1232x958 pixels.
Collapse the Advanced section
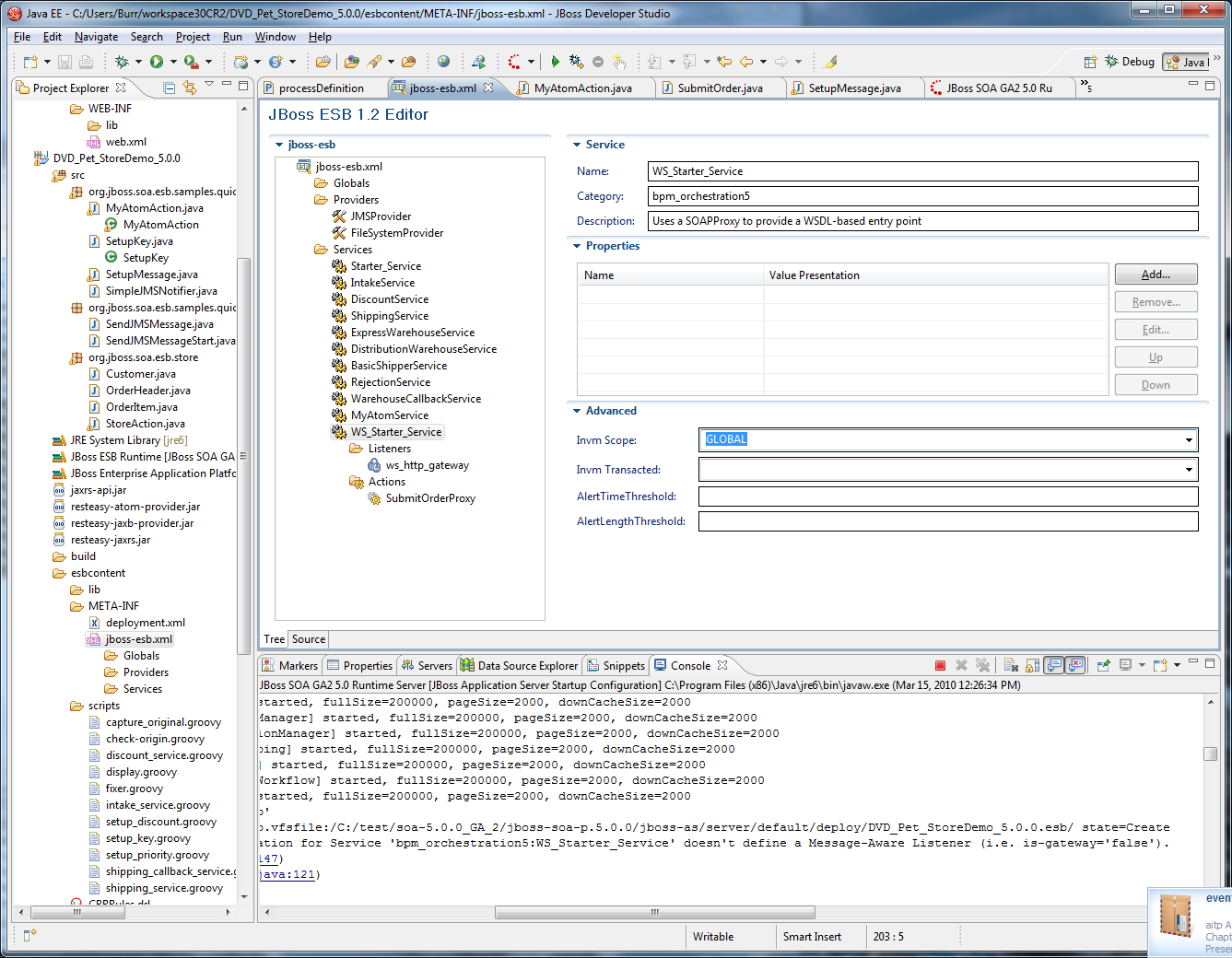coord(577,411)
